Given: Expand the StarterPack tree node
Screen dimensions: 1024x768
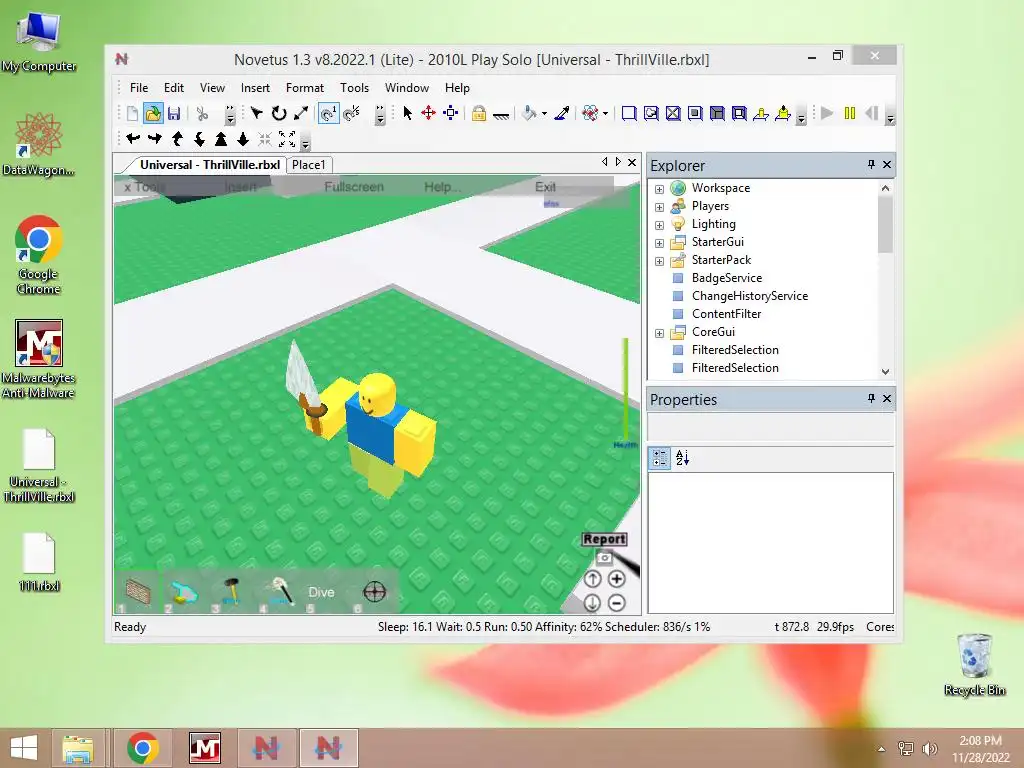Looking at the screenshot, I should pos(660,261).
